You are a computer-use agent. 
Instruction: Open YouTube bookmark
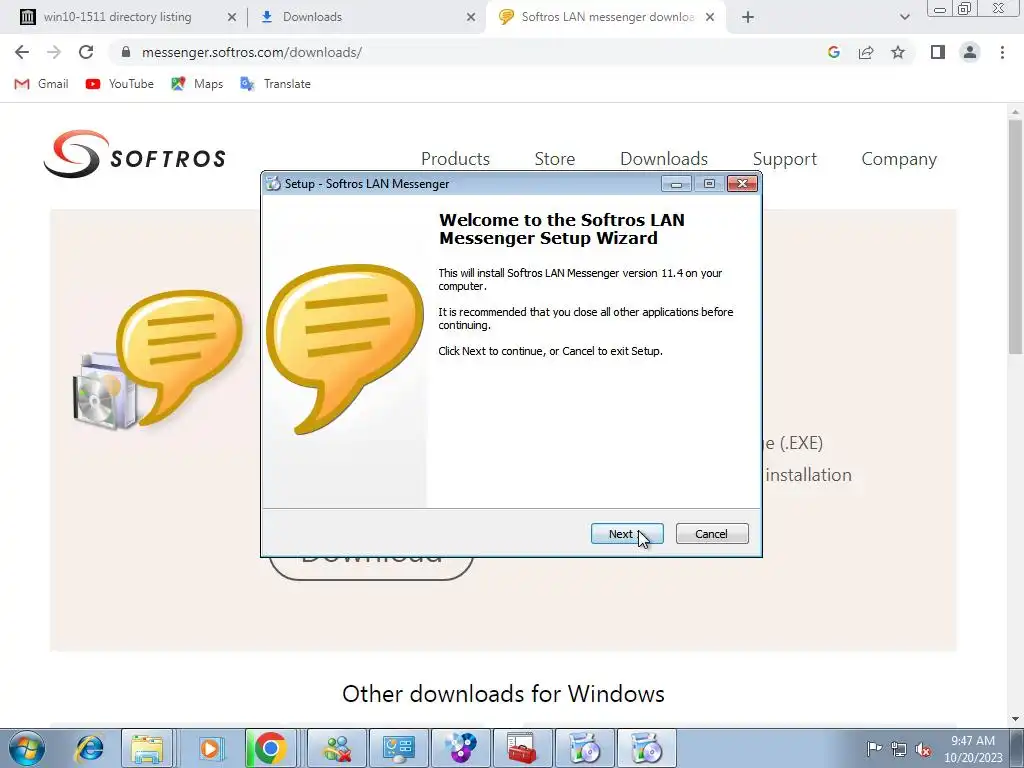pyautogui.click(x=120, y=84)
